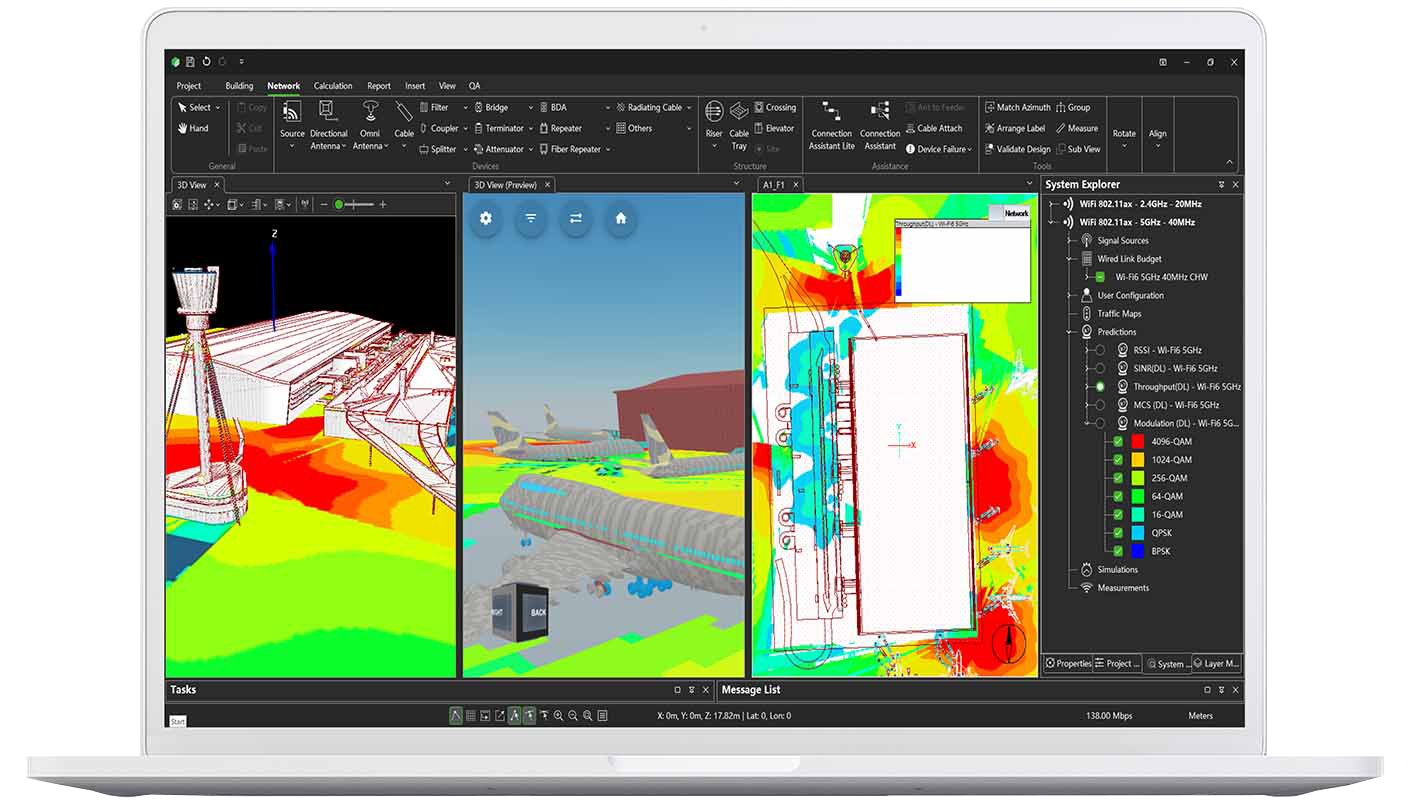Add an Attenuator device
The width and height of the screenshot is (1408, 800).
(498, 149)
